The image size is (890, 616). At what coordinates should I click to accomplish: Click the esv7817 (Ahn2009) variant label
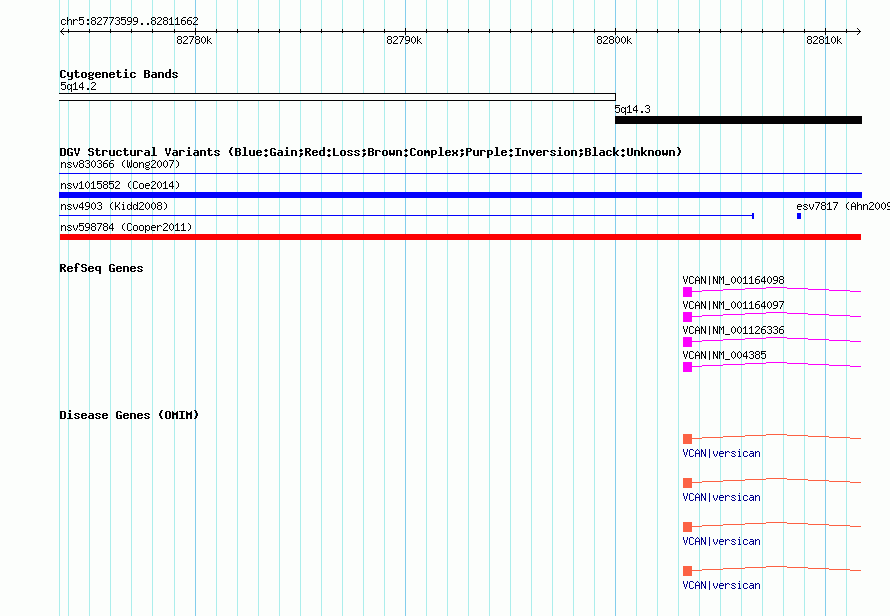(x=843, y=206)
